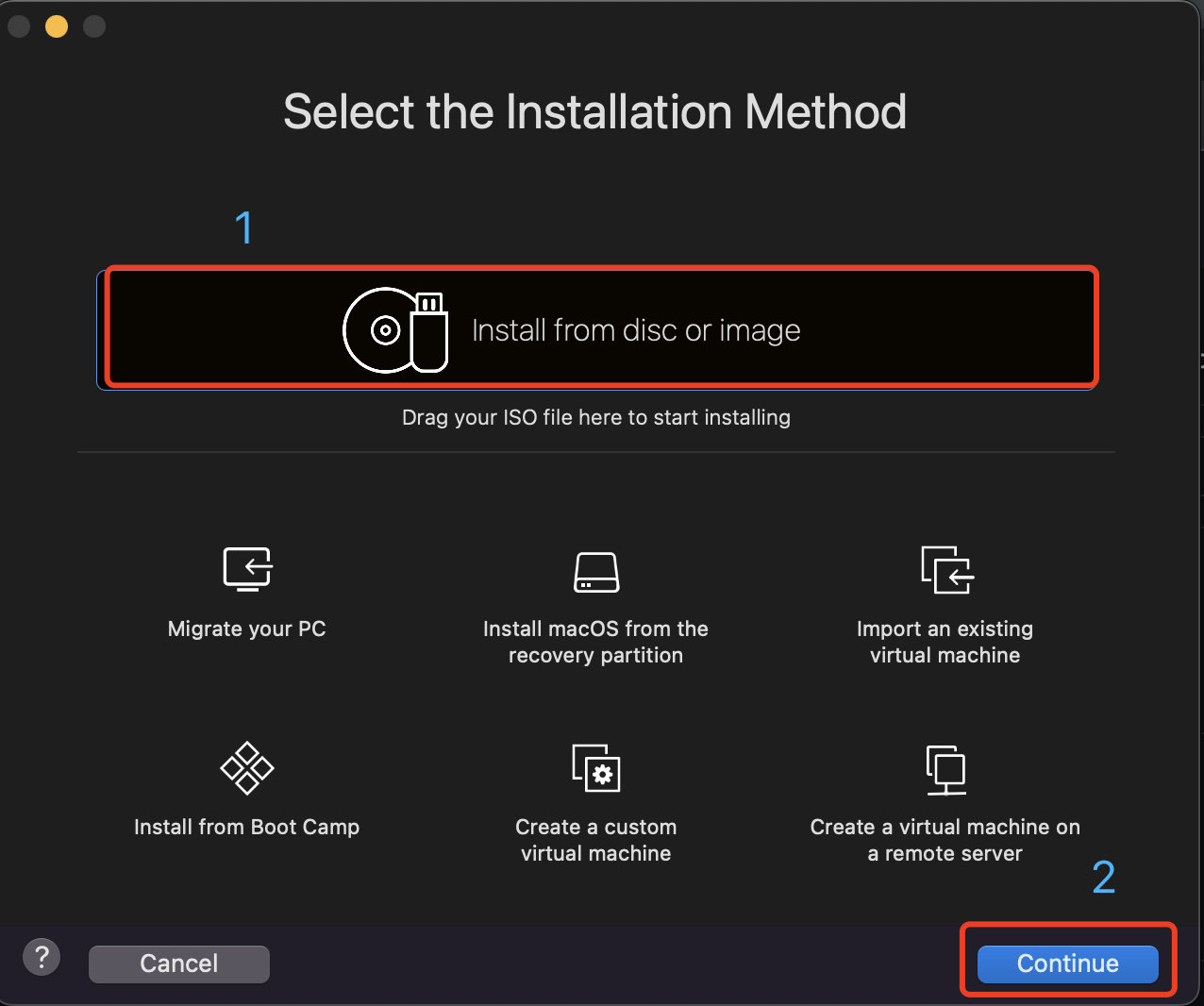Screen dimensions: 1204x1006
Task: Click the Cancel button
Action: [179, 964]
